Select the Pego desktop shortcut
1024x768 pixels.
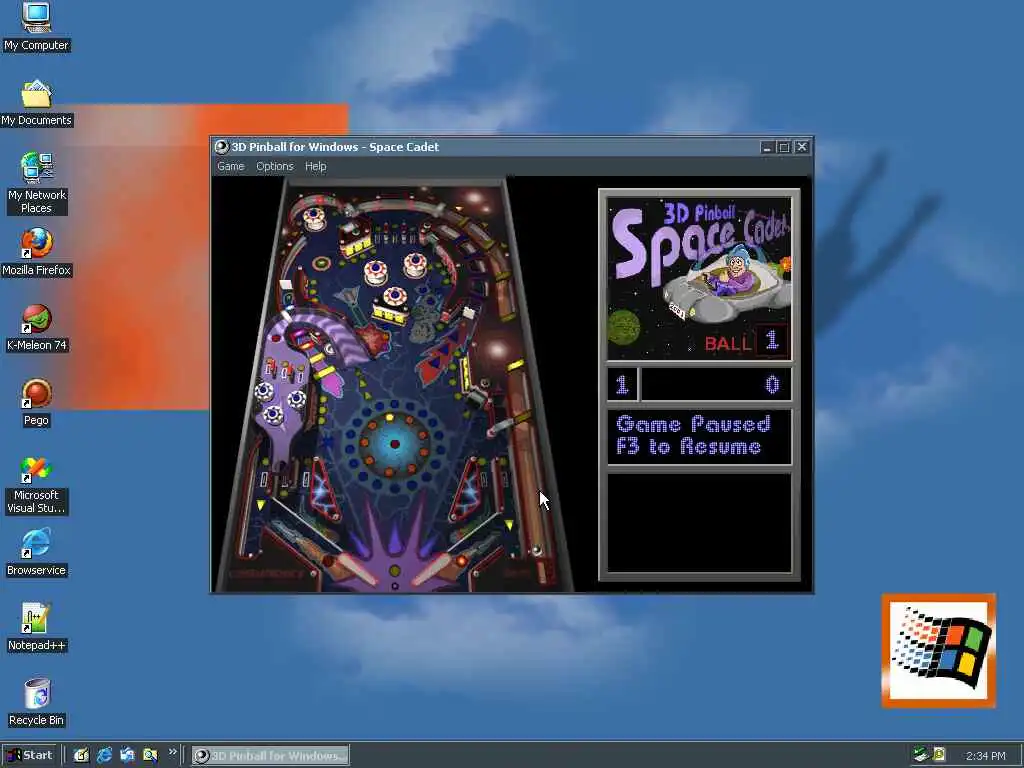36,403
